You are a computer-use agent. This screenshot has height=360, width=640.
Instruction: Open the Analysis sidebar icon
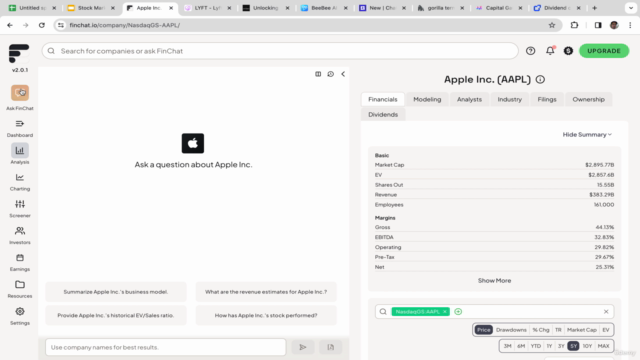tap(20, 151)
